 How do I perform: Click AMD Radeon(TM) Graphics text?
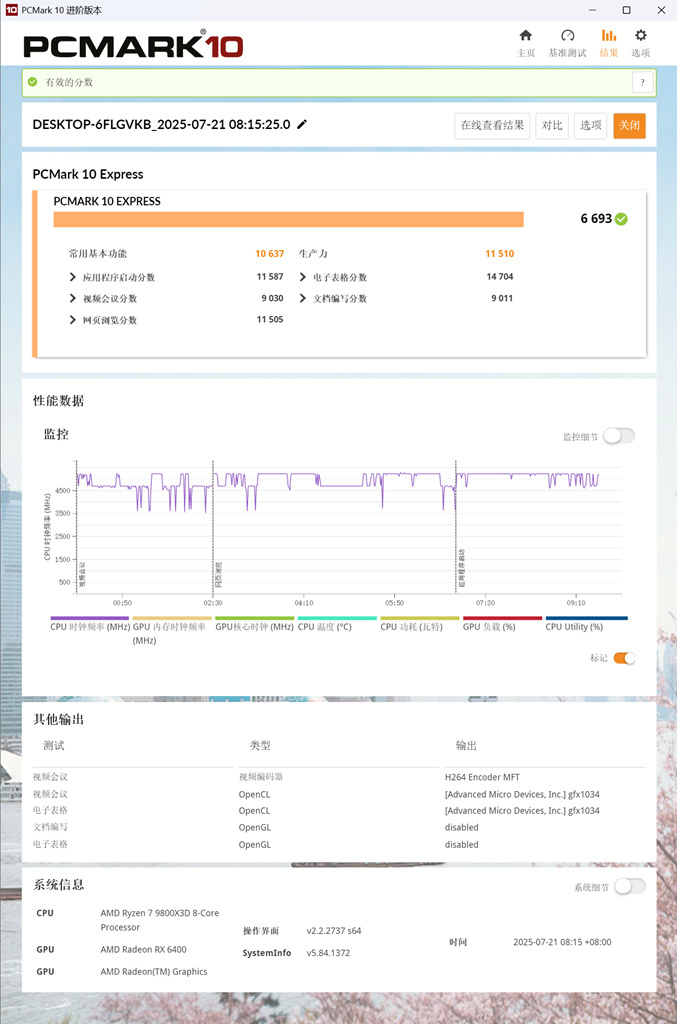pyautogui.click(x=154, y=972)
